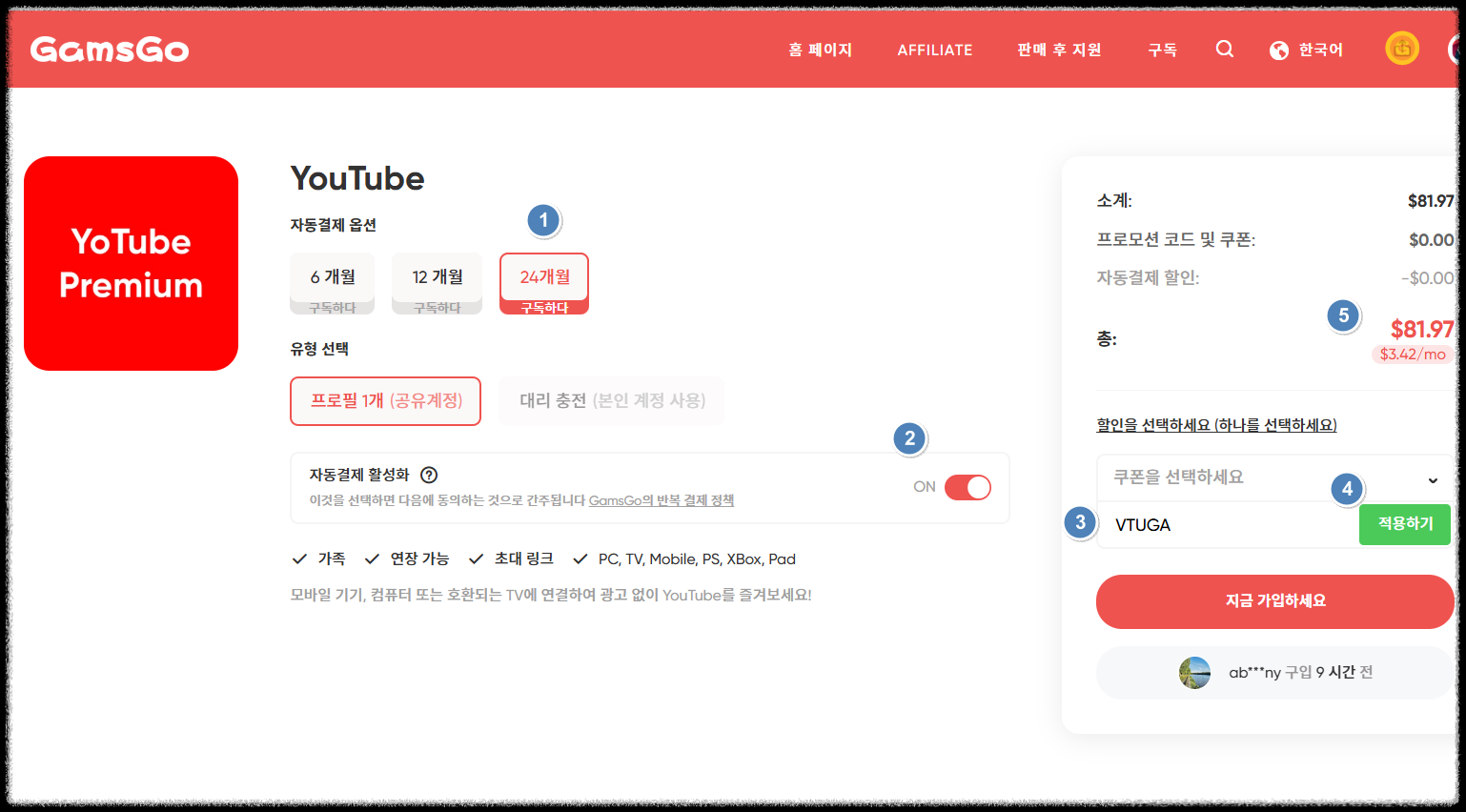The image size is (1466, 812).
Task: Click the 자동결제 옵션 heading
Action: tap(334, 225)
